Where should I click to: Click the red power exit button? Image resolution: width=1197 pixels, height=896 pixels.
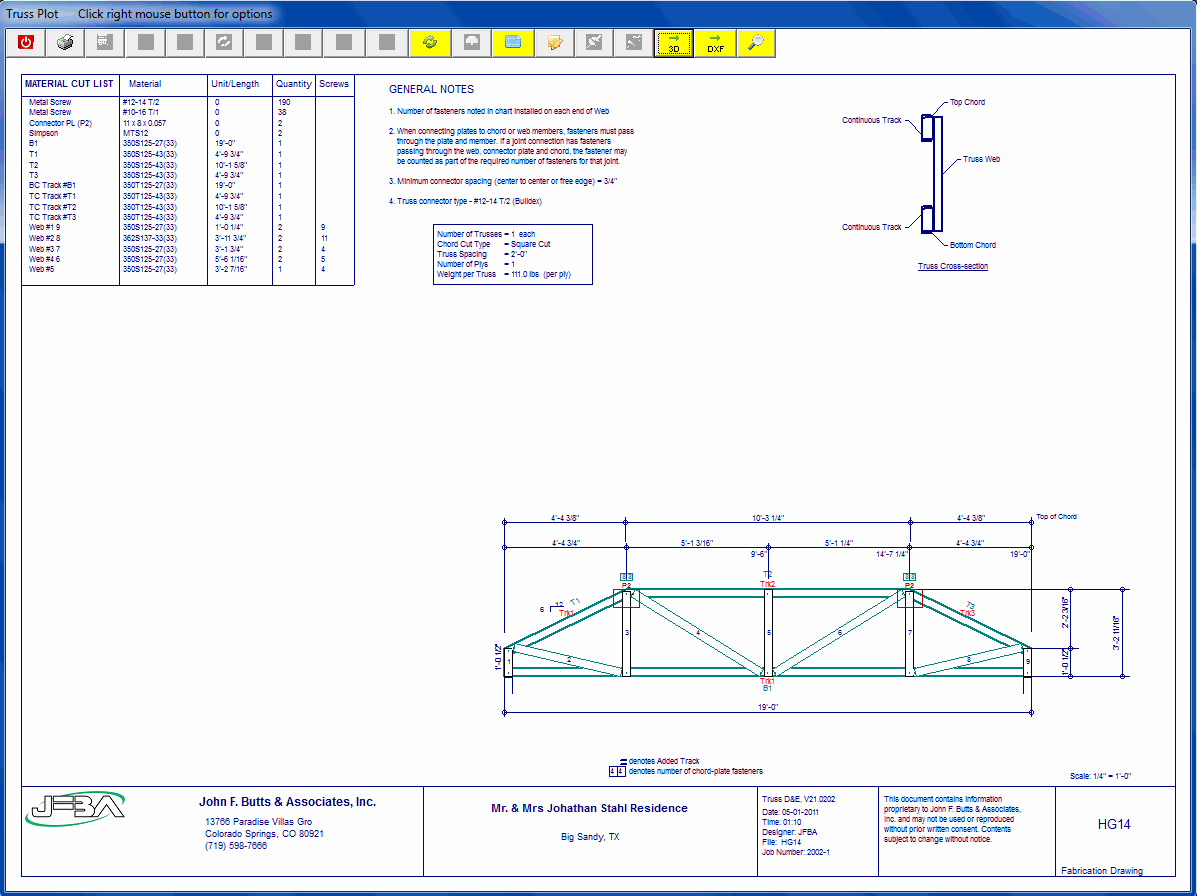pyautogui.click(x=26, y=43)
